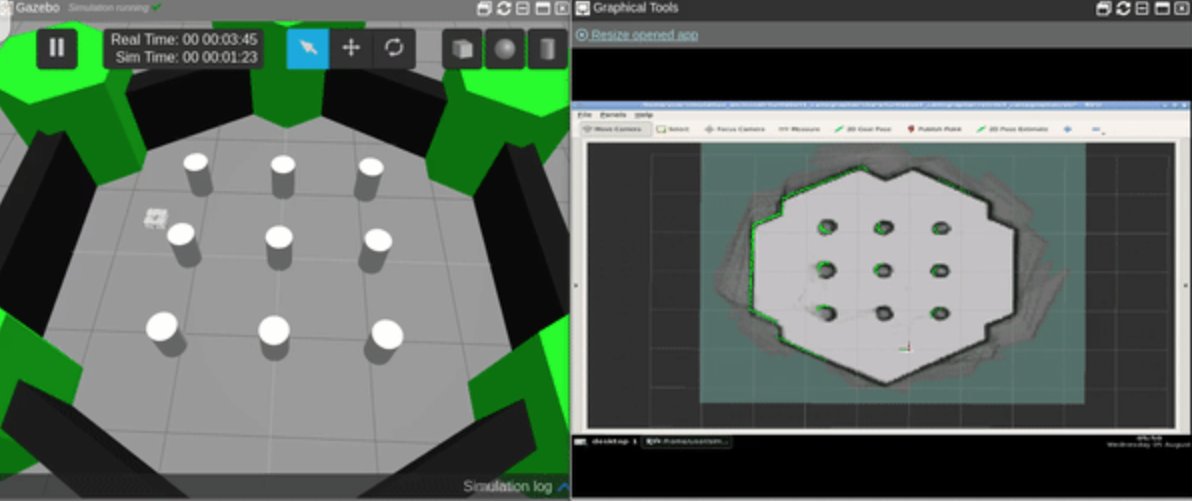Click the Graphical Tools monitor icon in title

click(582, 8)
